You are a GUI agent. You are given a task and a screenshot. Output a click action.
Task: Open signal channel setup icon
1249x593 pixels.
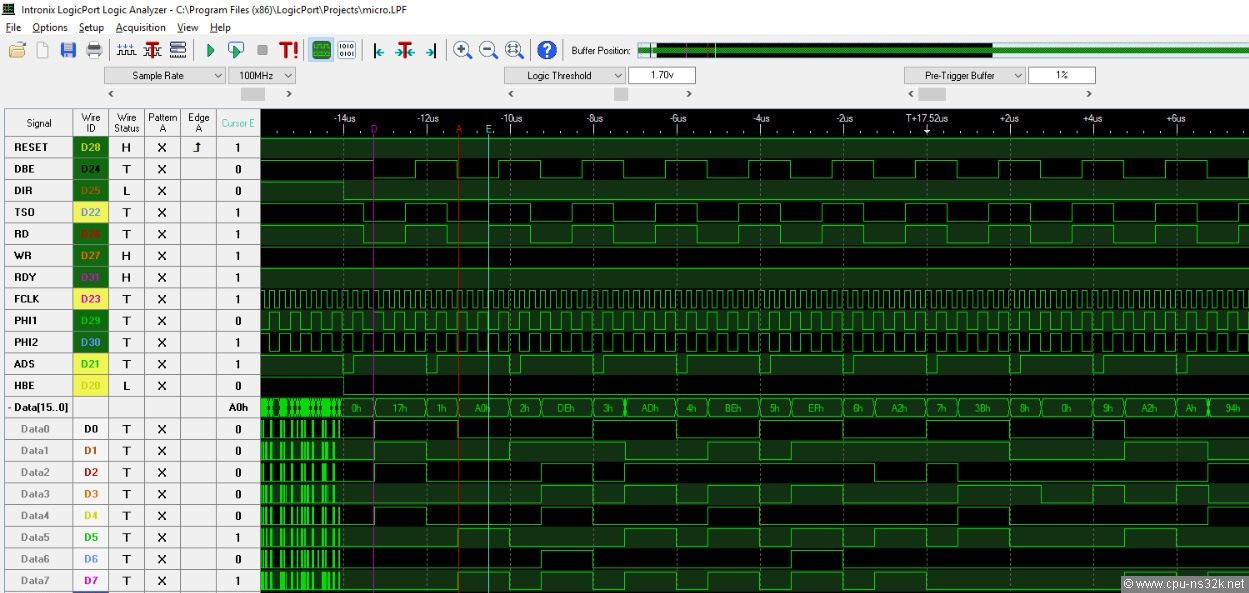point(178,50)
